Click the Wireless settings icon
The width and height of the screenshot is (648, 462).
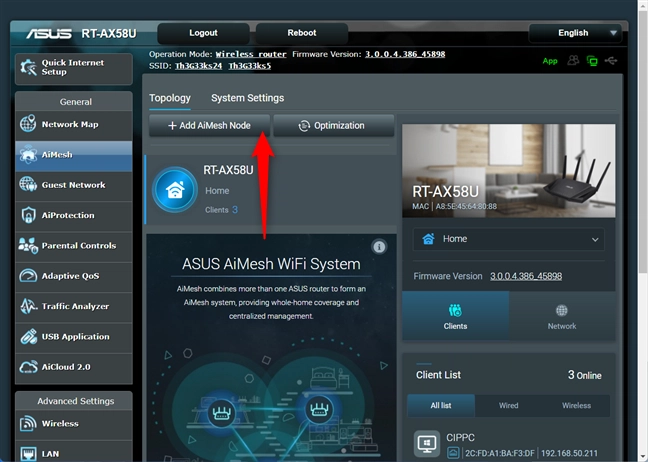point(28,424)
